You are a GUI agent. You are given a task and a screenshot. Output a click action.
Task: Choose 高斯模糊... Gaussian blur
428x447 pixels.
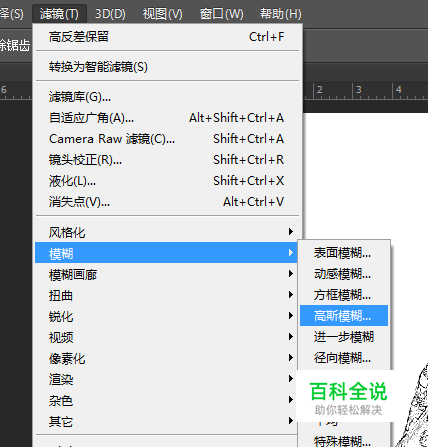[x=344, y=316]
